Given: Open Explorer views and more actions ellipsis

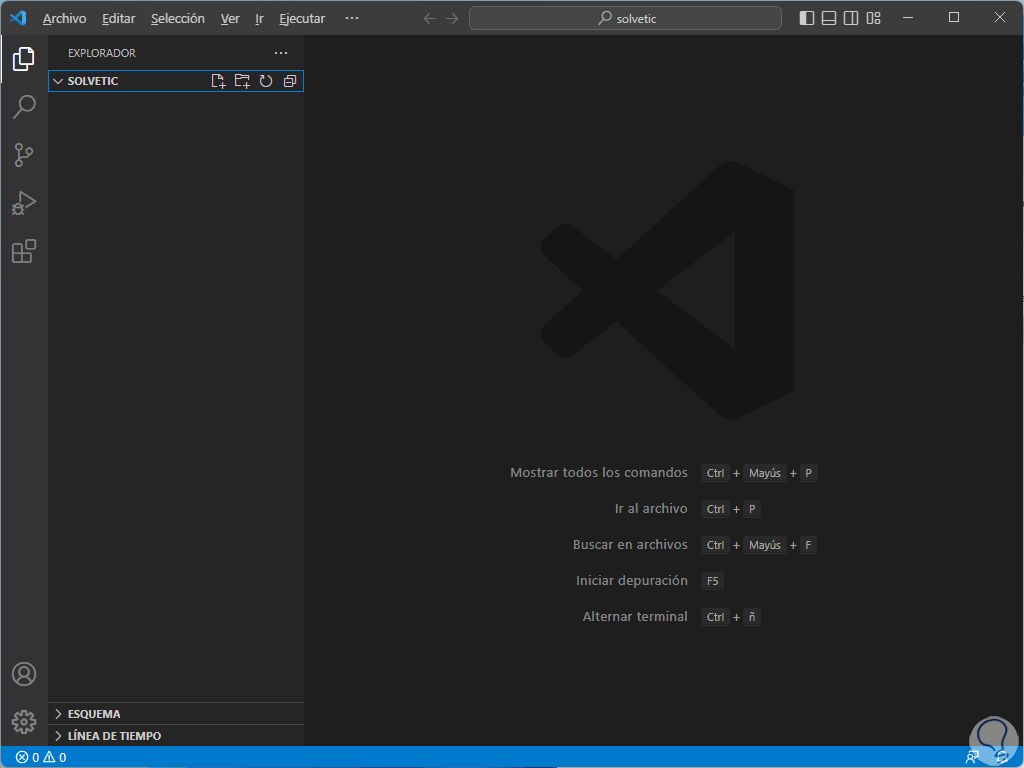Looking at the screenshot, I should click(x=281, y=53).
